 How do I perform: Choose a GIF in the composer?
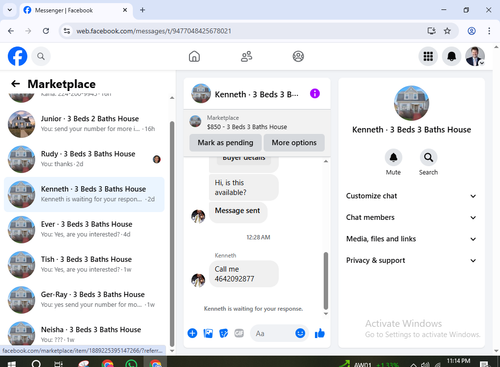pyautogui.click(x=239, y=333)
